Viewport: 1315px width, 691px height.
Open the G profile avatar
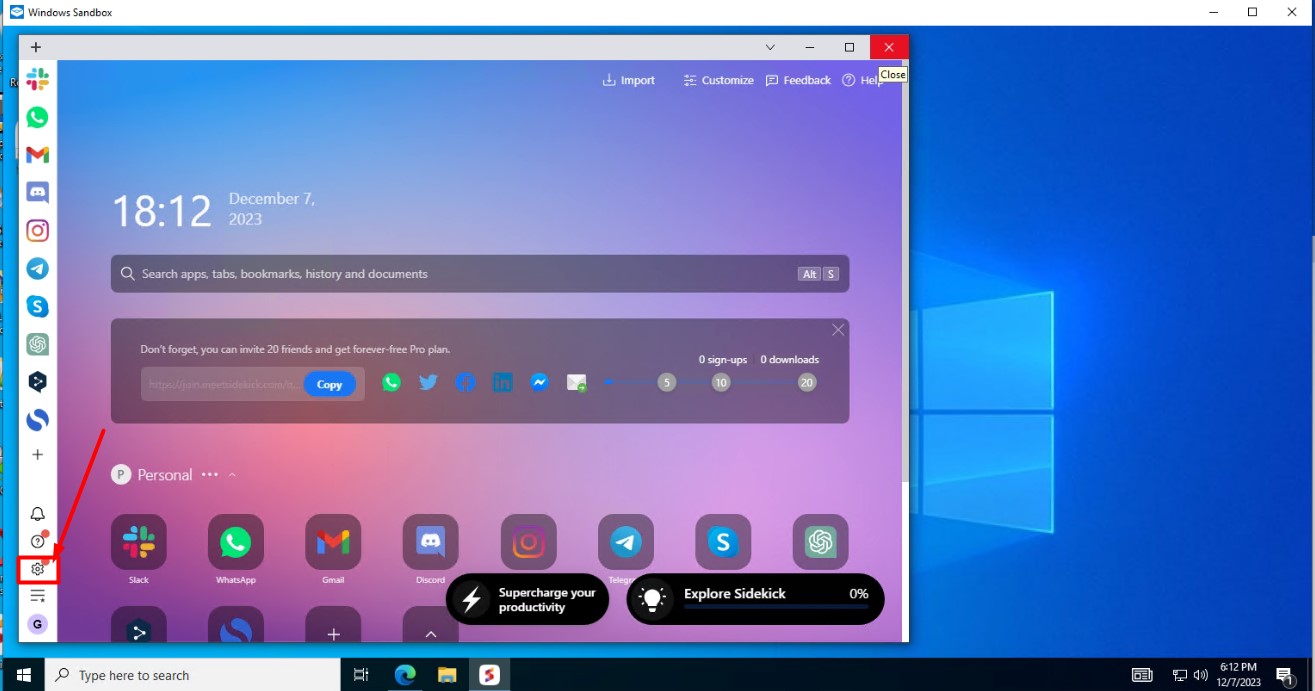(x=37, y=624)
